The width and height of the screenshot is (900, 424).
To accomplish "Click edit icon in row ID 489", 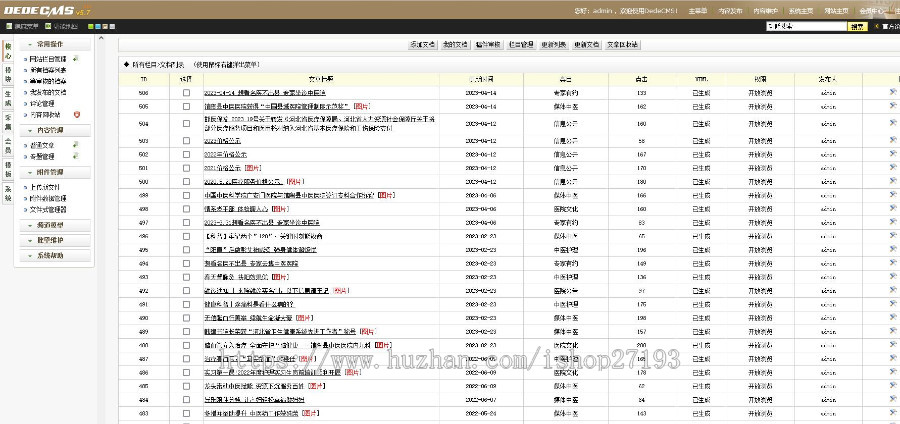I will (893, 331).
